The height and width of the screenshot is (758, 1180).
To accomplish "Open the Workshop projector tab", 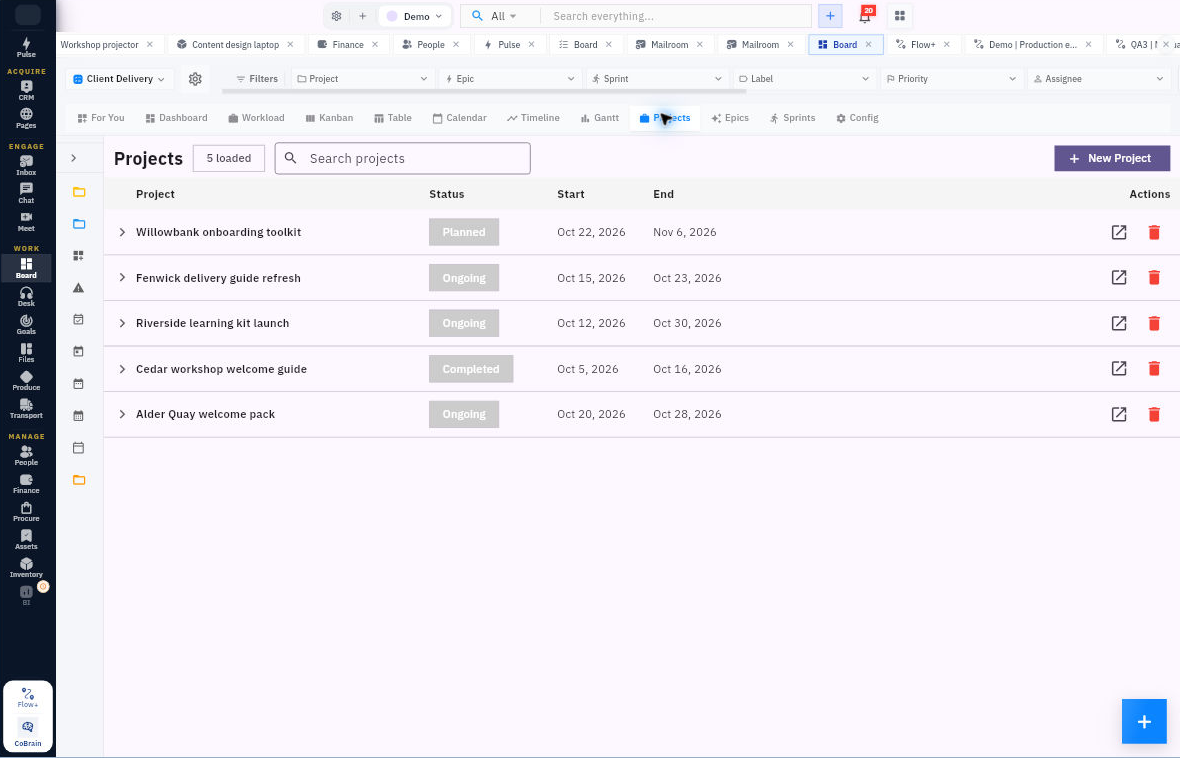I will pyautogui.click(x=99, y=44).
